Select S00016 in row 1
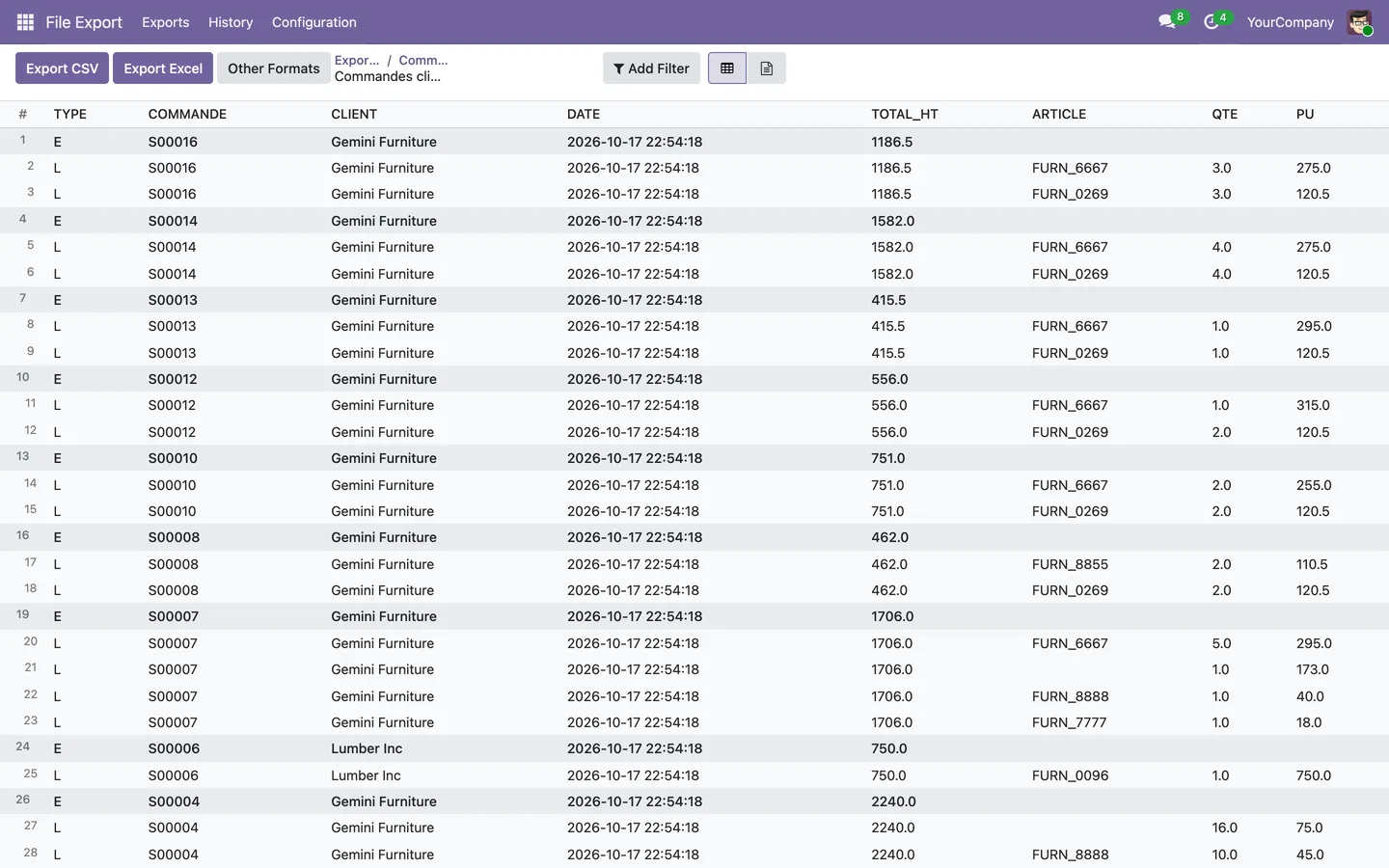Screen dimensions: 1389x868 click(173, 142)
